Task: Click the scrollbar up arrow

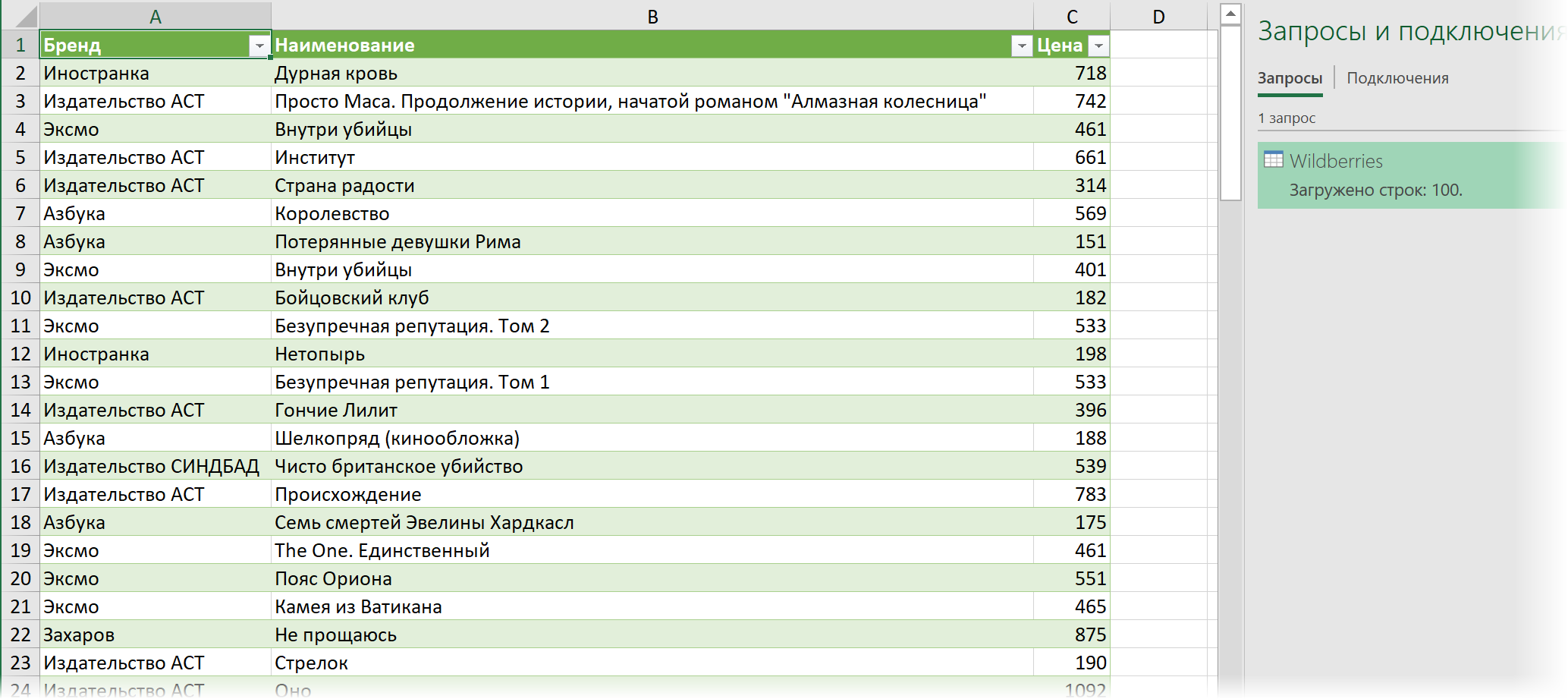Action: click(1230, 13)
